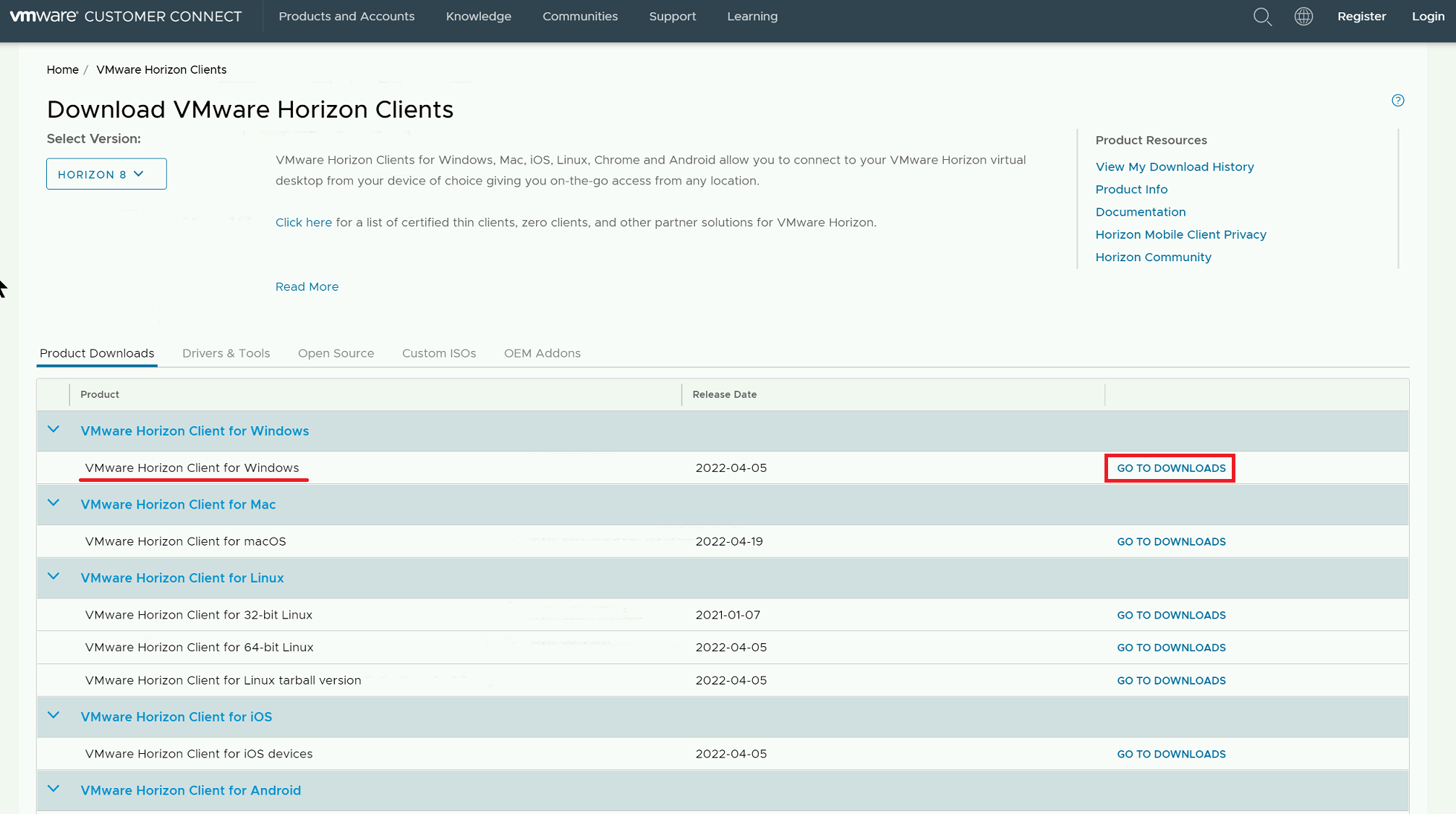
Task: Collapse the Horizon Client for Windows section
Action: [54, 430]
